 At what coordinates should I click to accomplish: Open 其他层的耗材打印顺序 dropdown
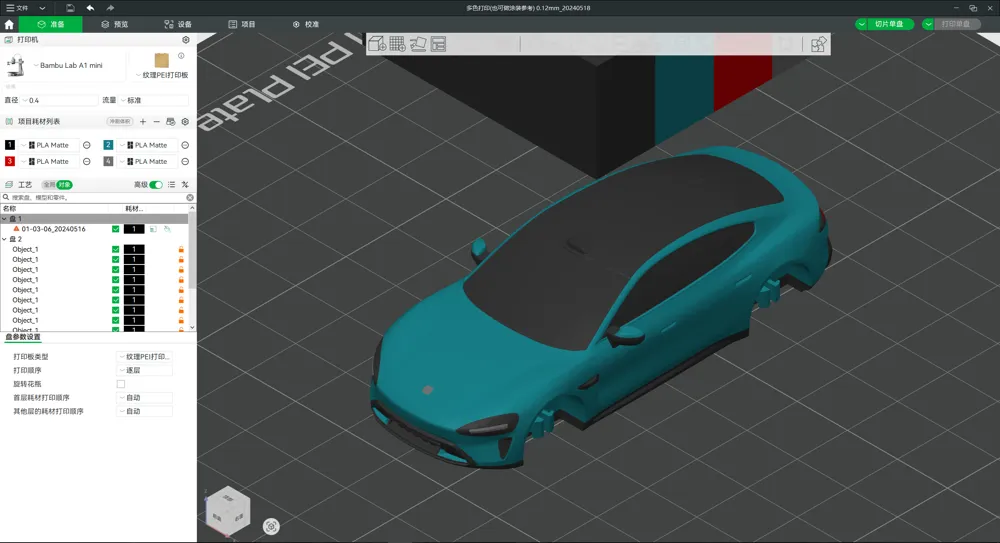[144, 412]
